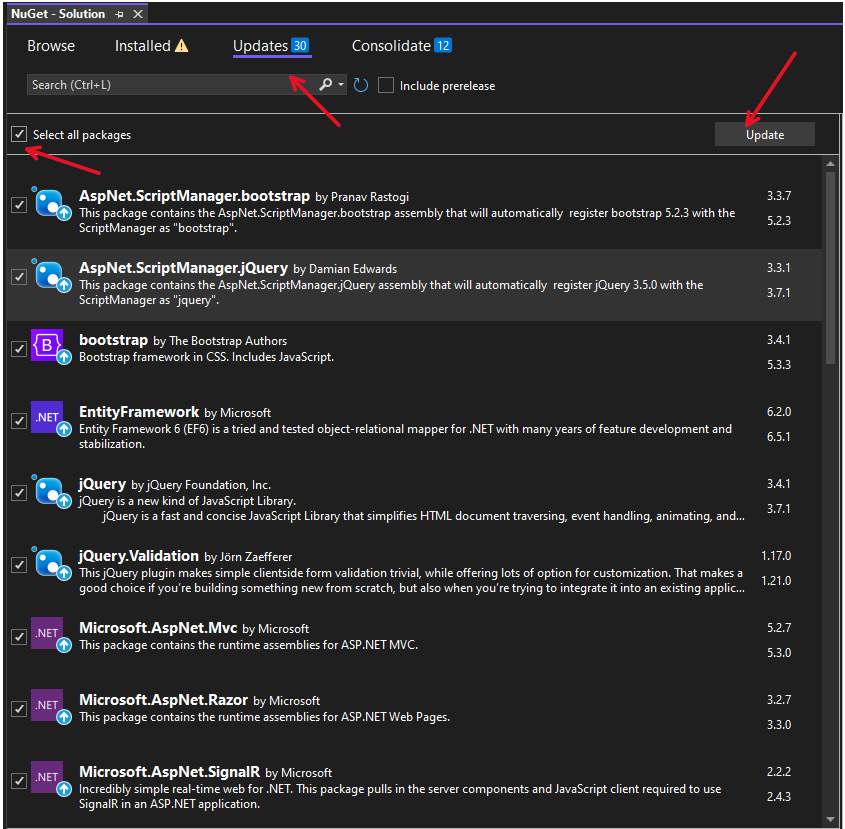845x829 pixels.
Task: Uncheck the Microsoft.AspNet.SignalR checkbox
Action: pyautogui.click(x=19, y=780)
